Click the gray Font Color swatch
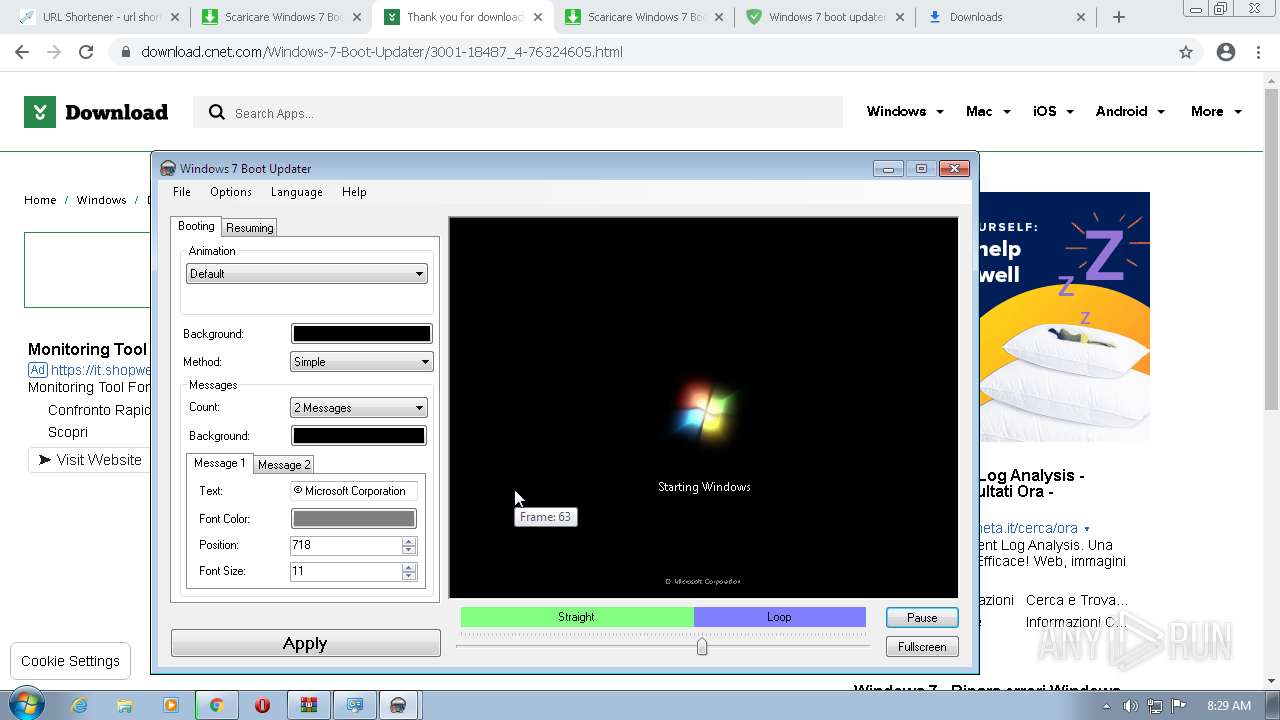Screen dimensions: 1280x720 coord(353,519)
